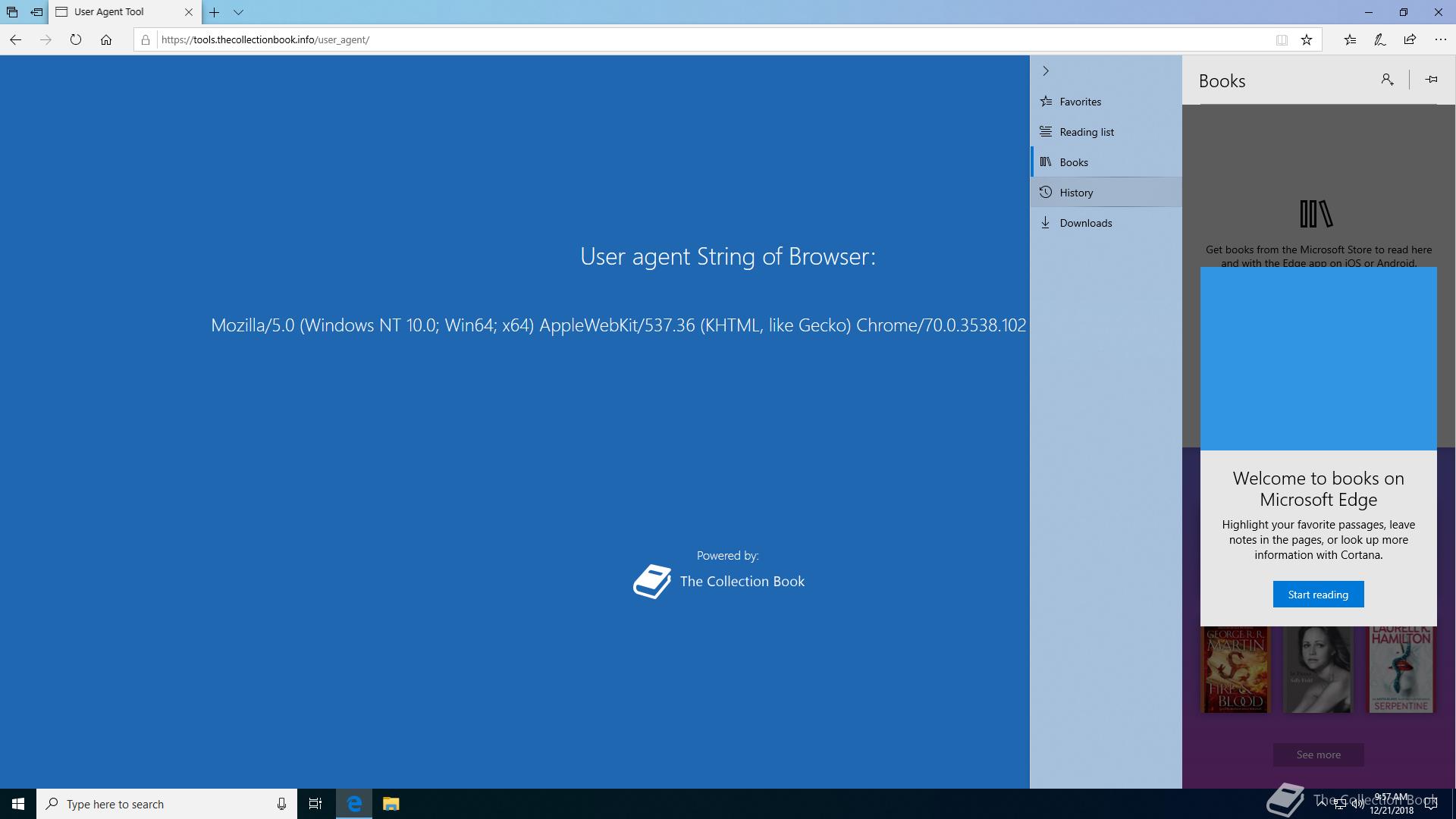
Task: Click Microsoft Edge taskbar icon
Action: (x=354, y=804)
